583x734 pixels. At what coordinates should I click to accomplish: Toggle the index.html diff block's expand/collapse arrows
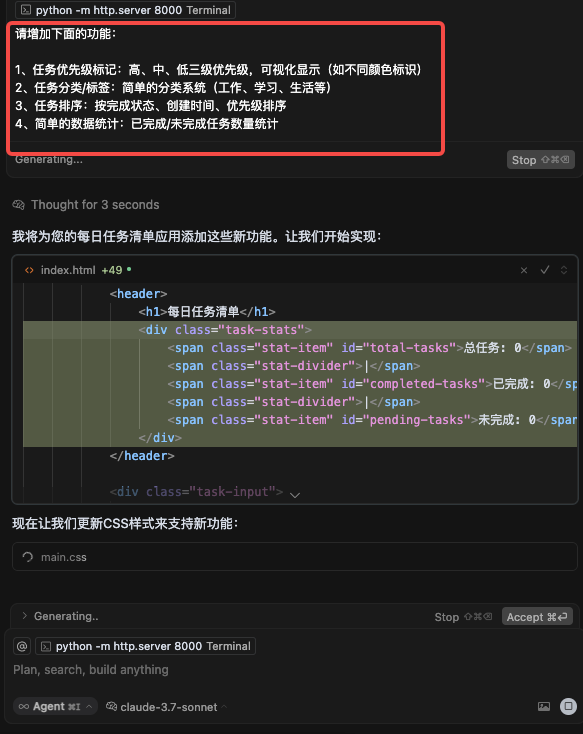[564, 270]
